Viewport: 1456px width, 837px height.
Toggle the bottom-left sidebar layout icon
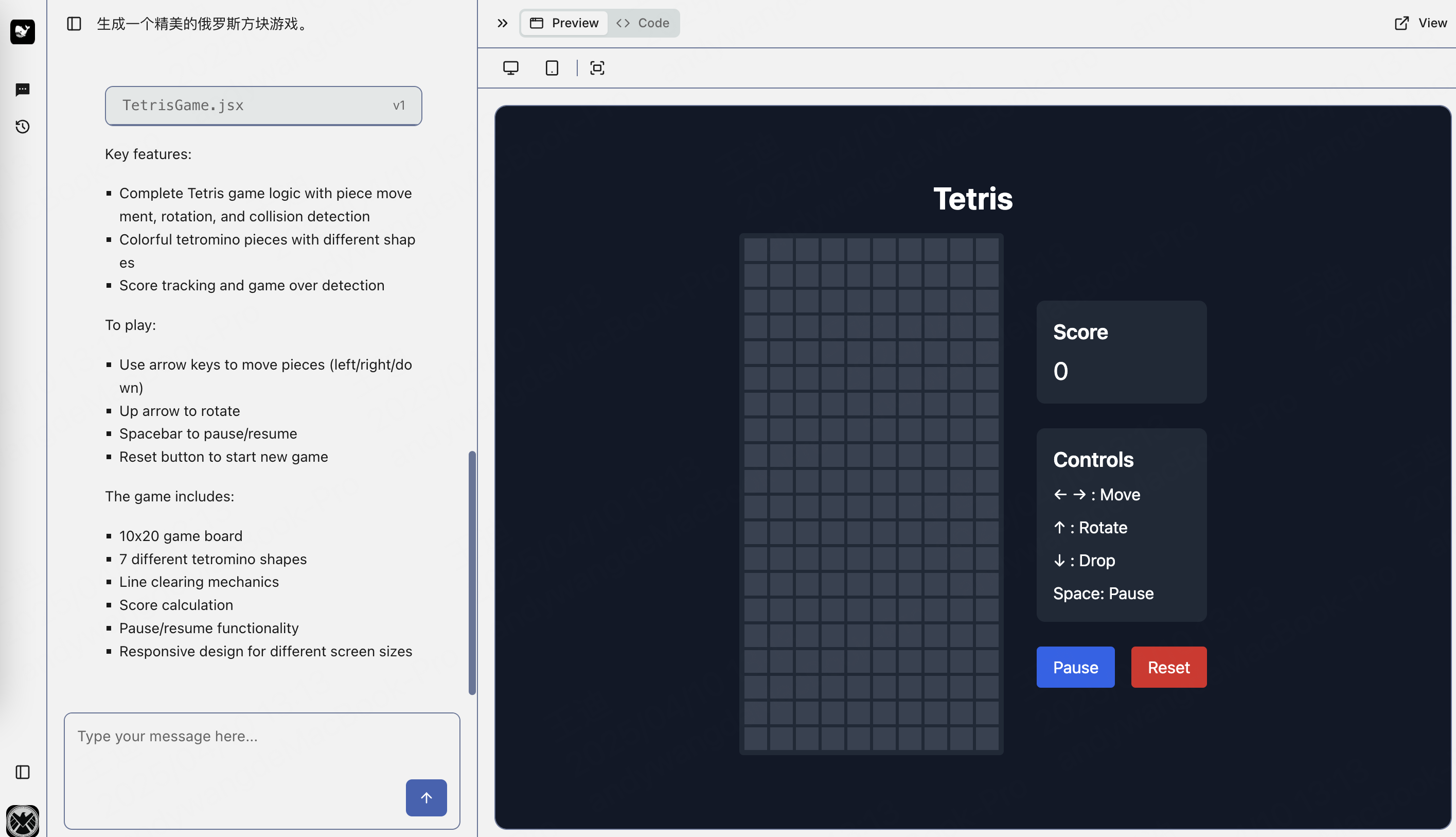[x=23, y=772]
